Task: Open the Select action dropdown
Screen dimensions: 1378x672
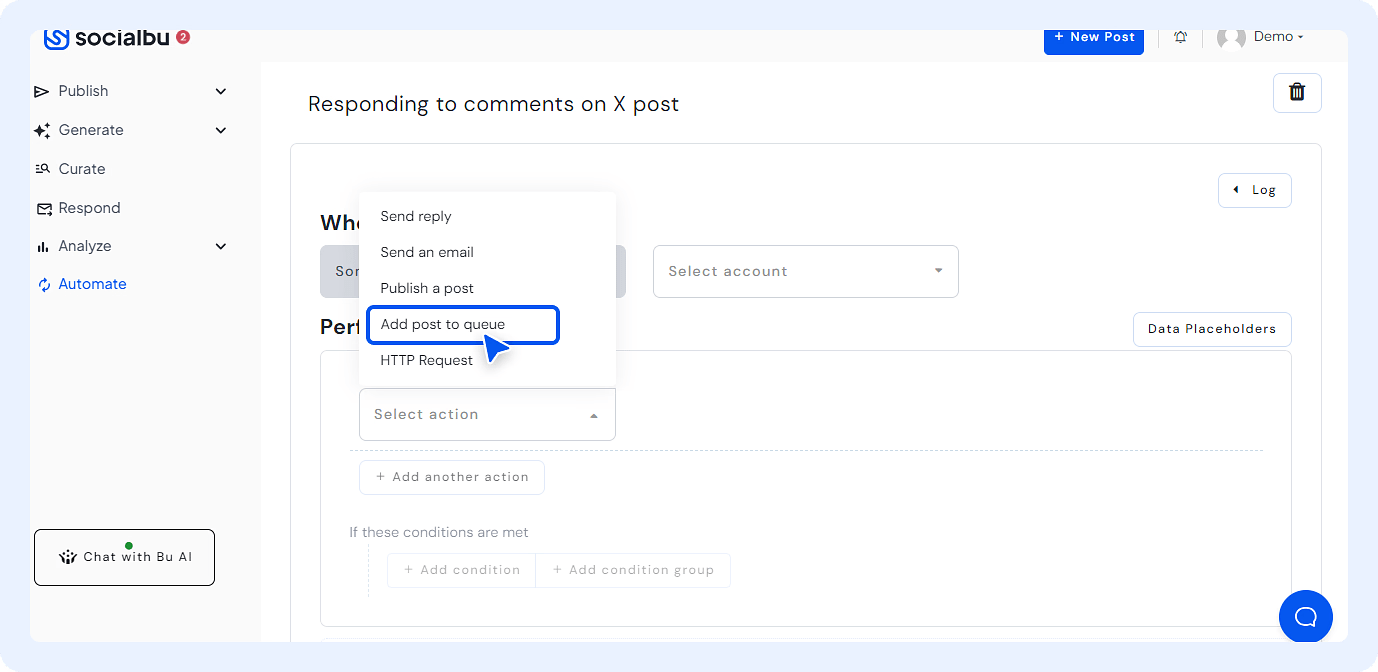Action: tap(486, 414)
